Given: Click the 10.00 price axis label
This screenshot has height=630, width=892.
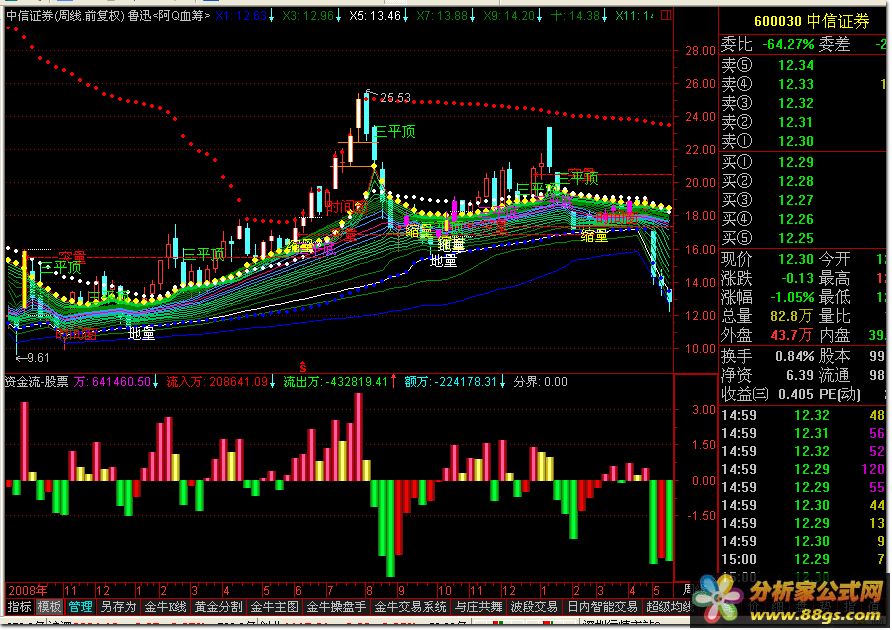Looking at the screenshot, I should pyautogui.click(x=700, y=348).
